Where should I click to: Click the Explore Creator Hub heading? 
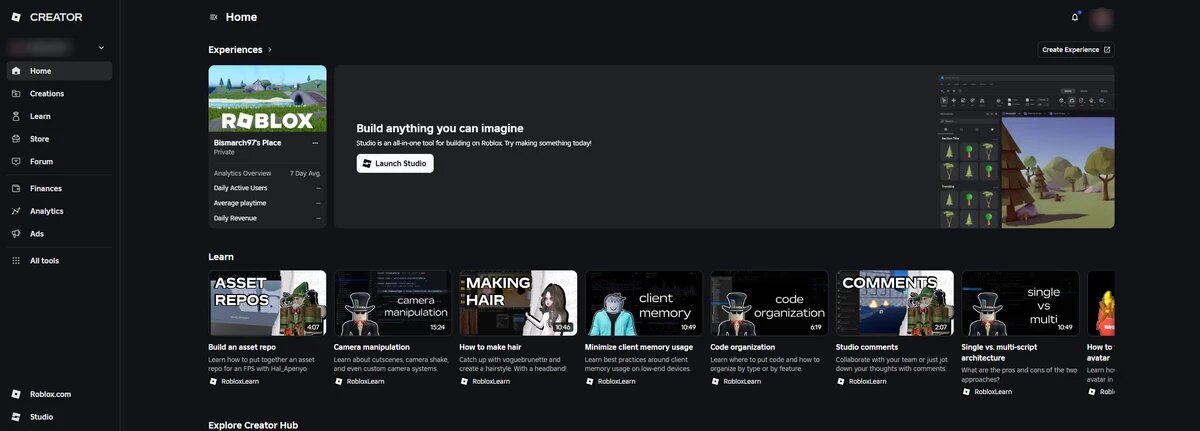coord(253,425)
